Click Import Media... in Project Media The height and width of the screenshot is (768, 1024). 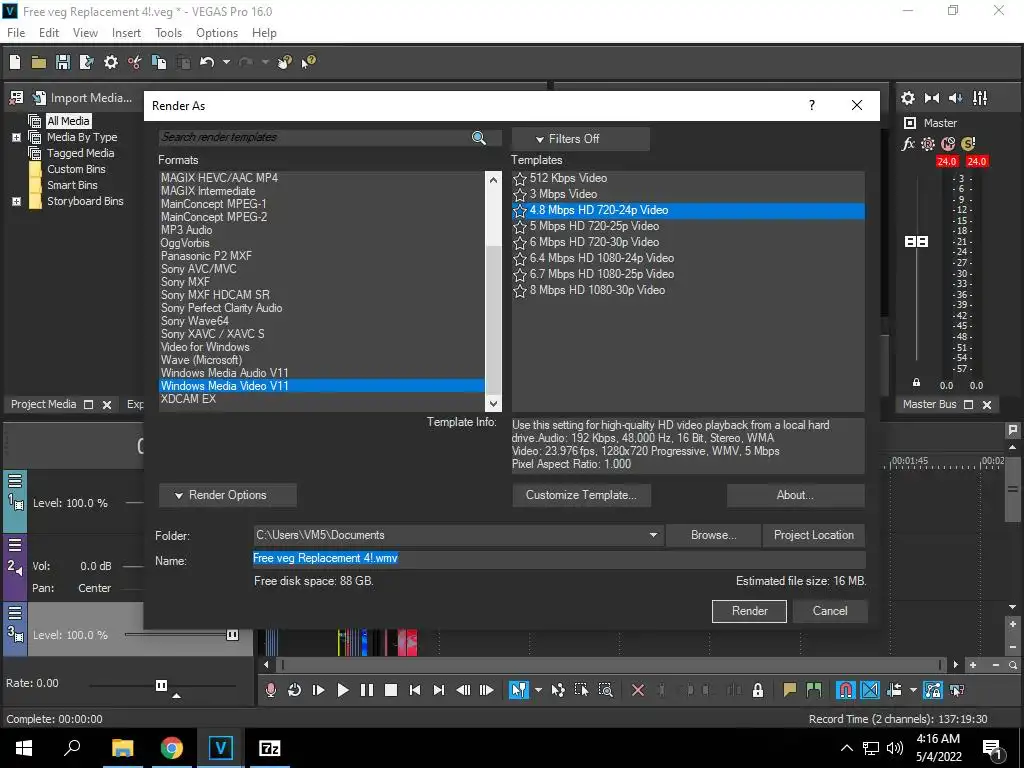point(84,98)
